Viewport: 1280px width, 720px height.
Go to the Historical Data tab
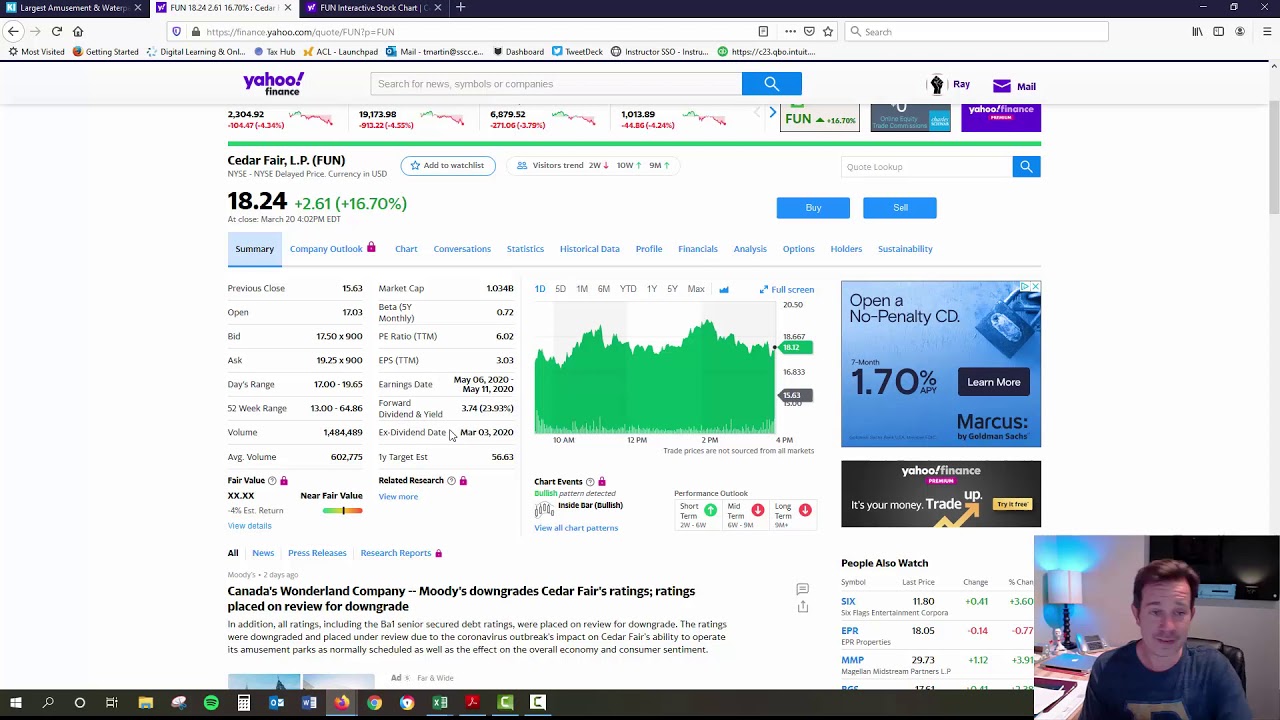(589, 249)
